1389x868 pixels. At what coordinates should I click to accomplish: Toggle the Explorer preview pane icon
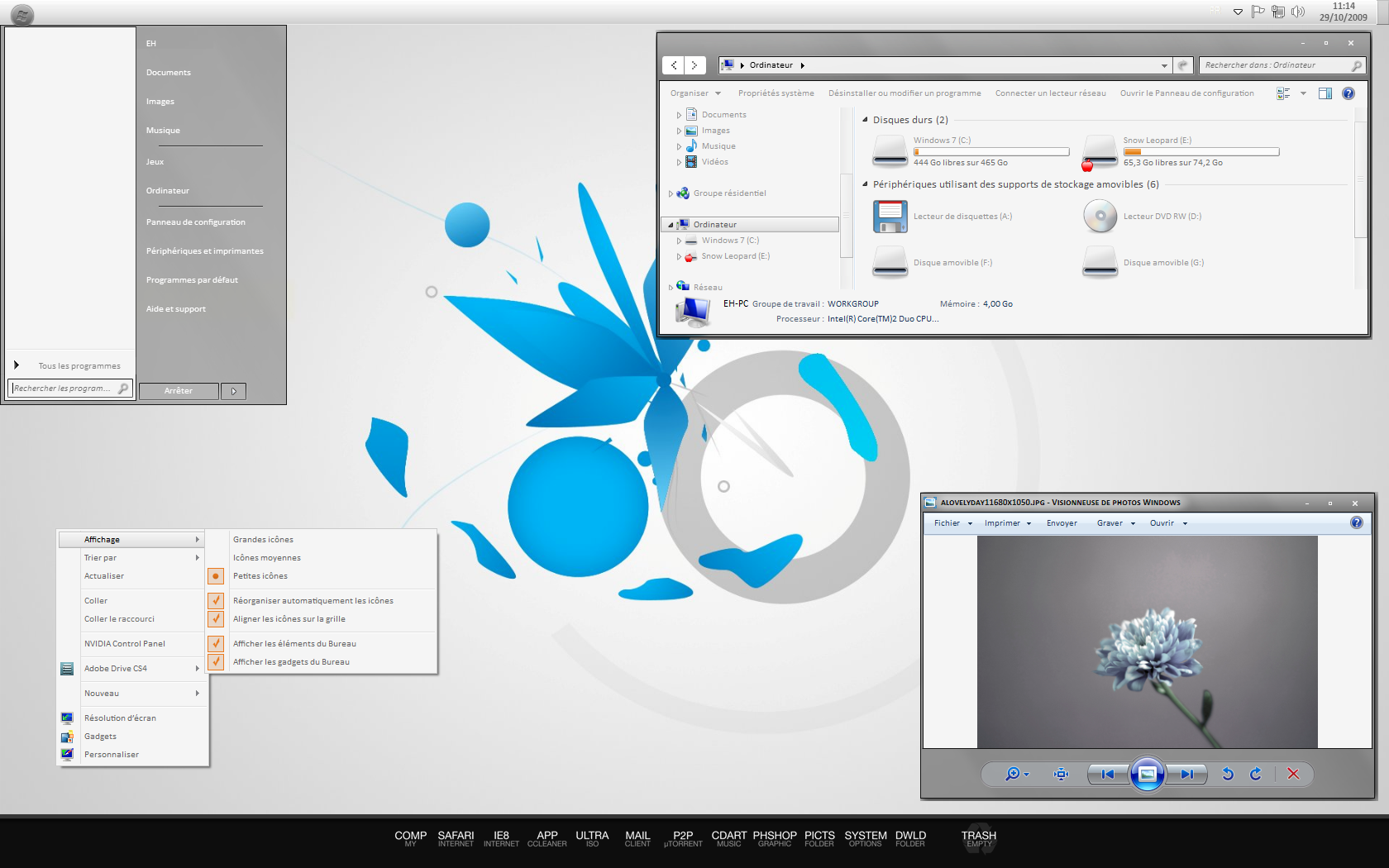tap(1325, 93)
